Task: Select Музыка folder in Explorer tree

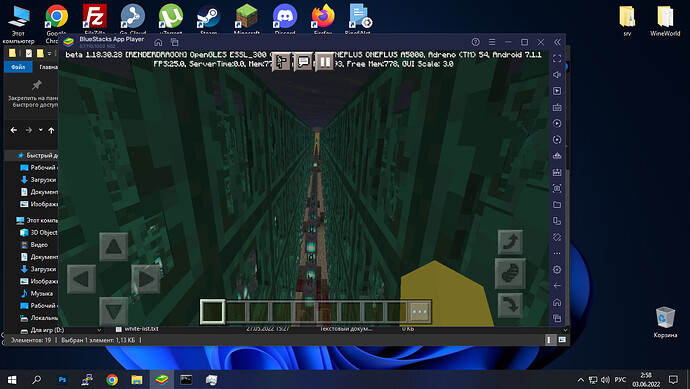Action: 37,293
